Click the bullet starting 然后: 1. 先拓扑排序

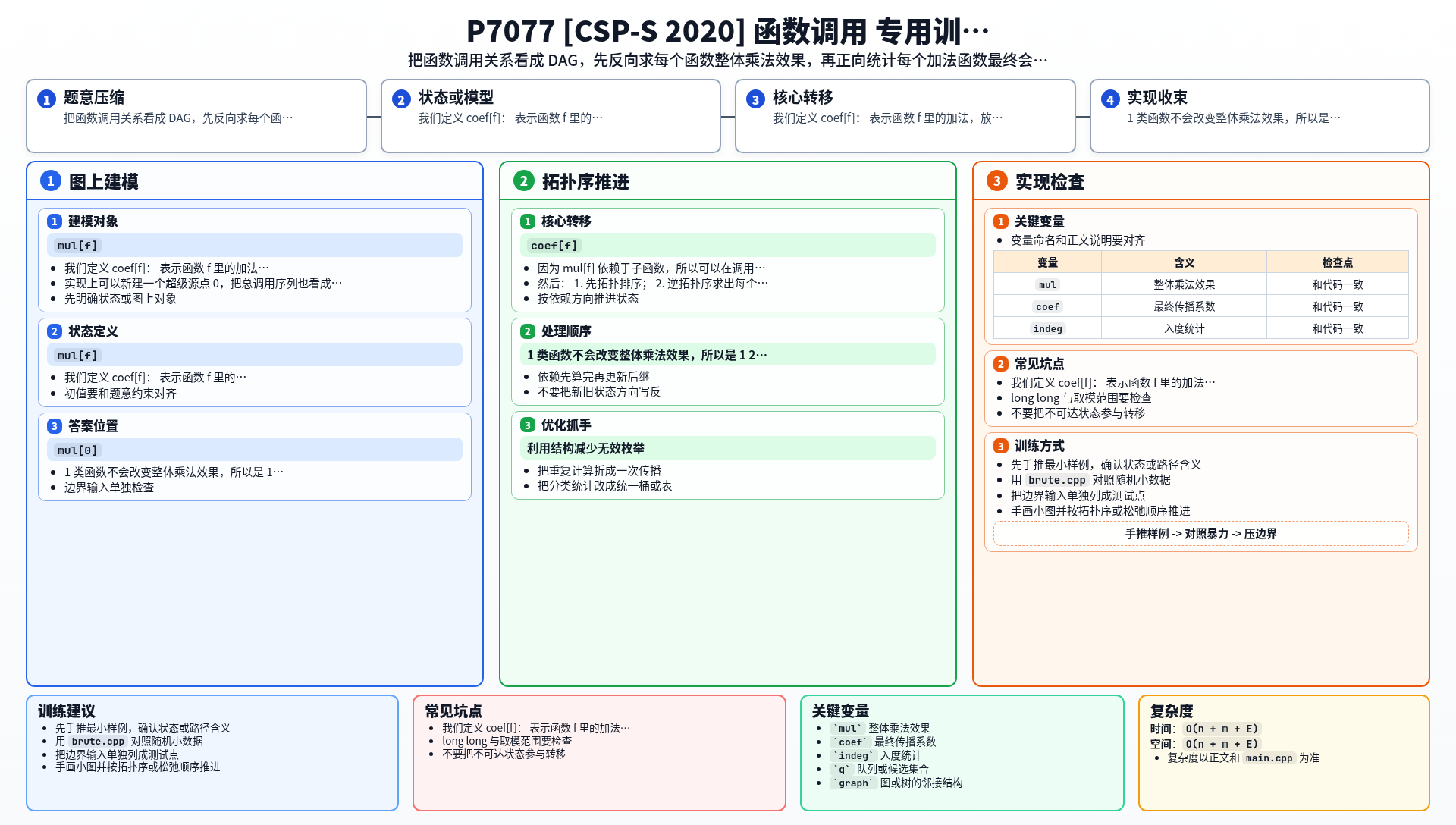(653, 284)
